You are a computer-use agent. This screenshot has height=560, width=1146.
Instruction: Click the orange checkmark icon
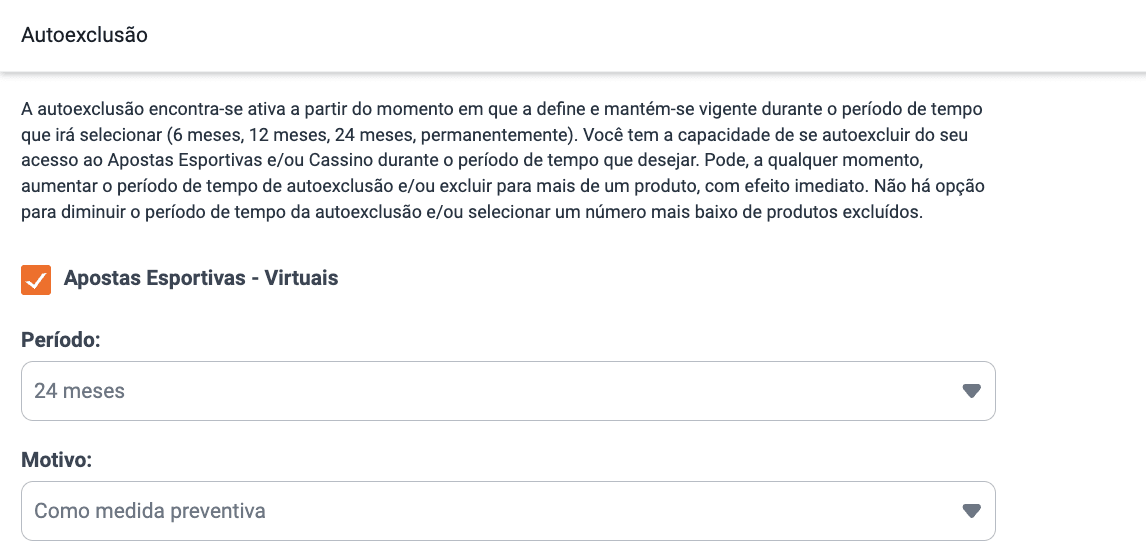click(x=36, y=280)
